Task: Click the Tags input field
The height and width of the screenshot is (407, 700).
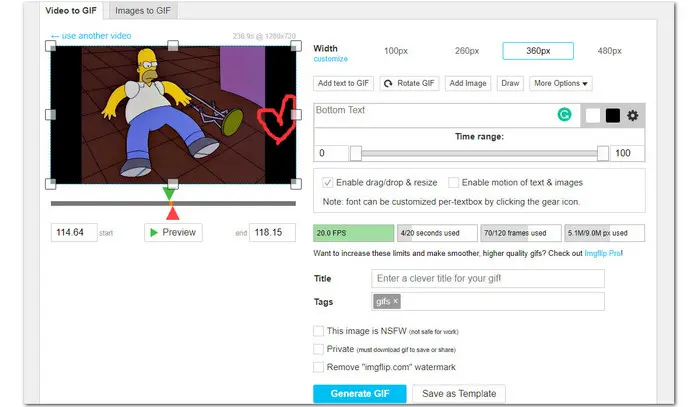Action: click(x=488, y=302)
